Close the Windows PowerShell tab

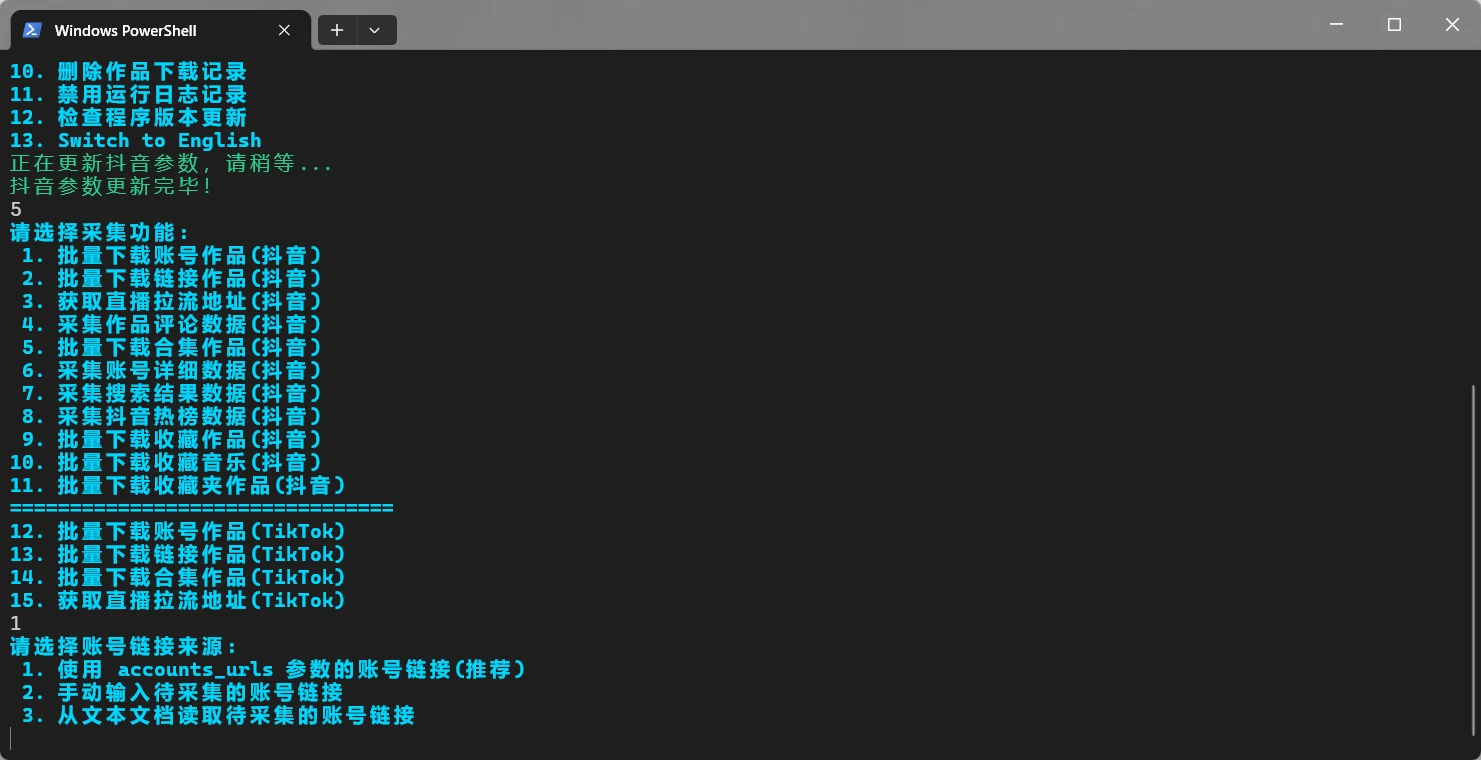285,30
